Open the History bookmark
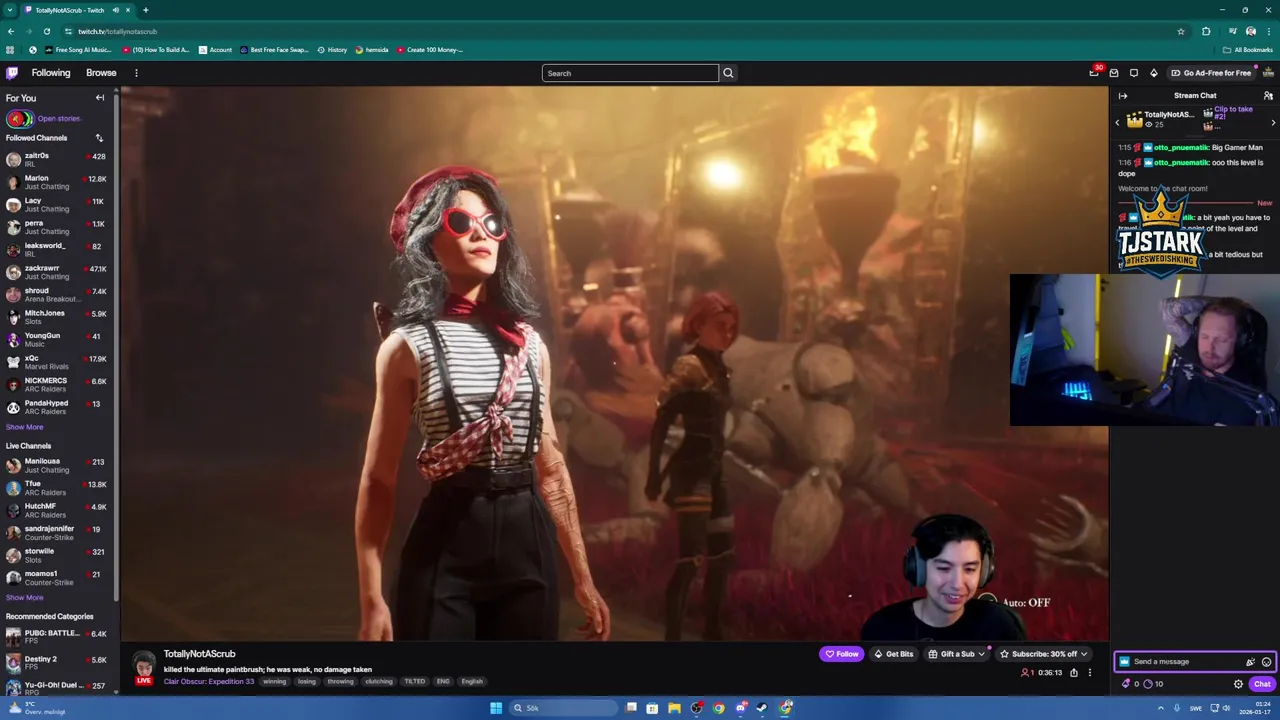 click(332, 50)
